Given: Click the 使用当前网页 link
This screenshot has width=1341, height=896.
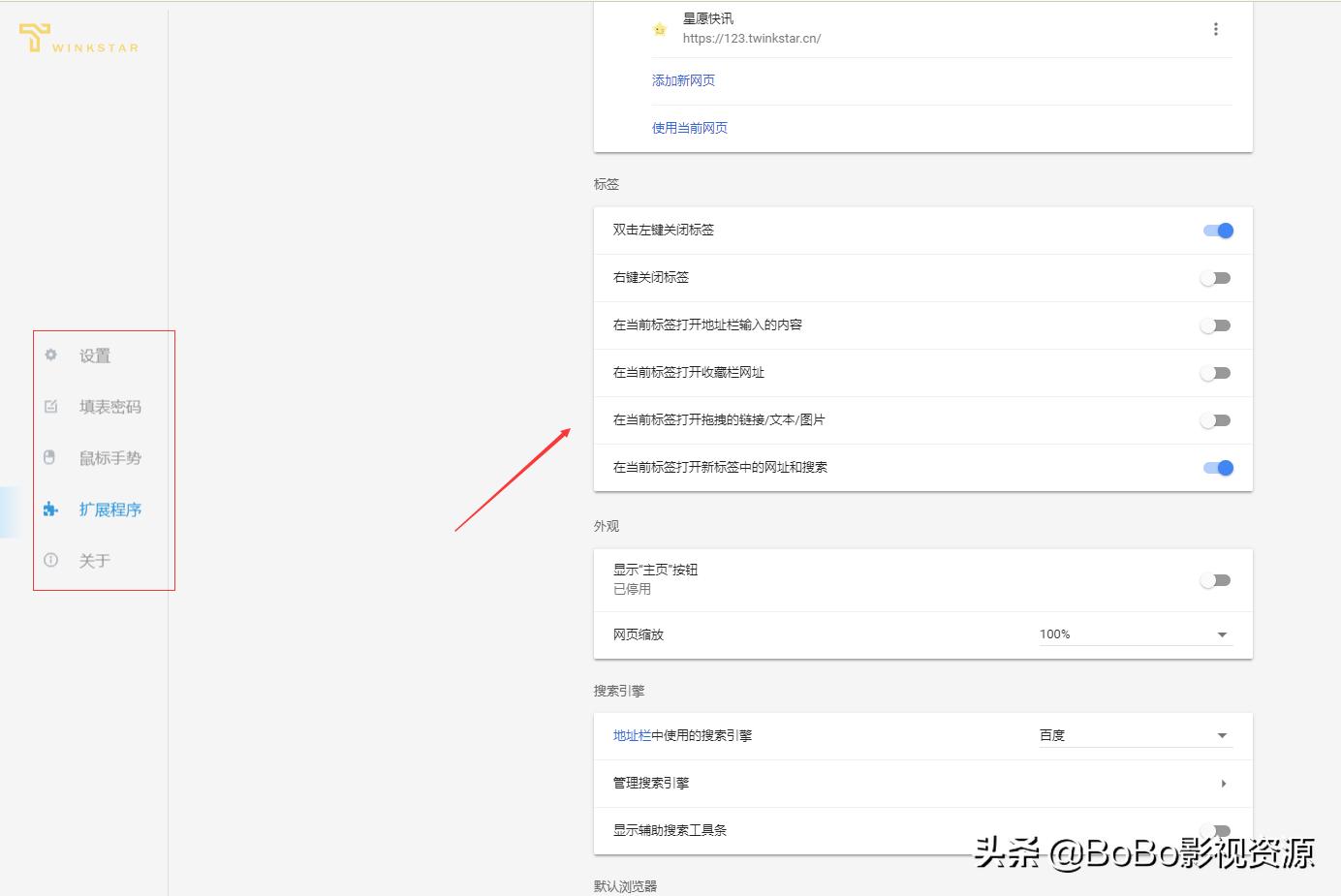Looking at the screenshot, I should tap(689, 127).
